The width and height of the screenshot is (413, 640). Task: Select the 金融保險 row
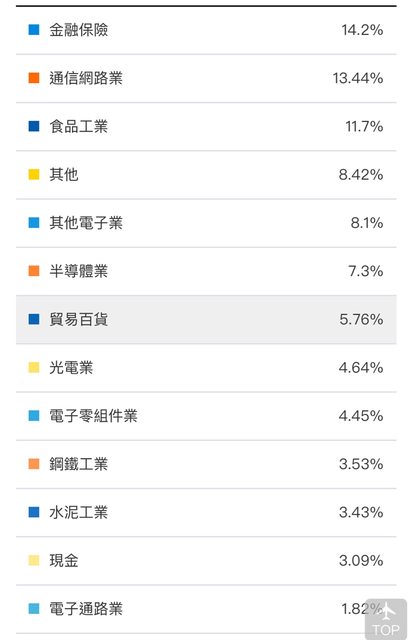[x=206, y=30]
